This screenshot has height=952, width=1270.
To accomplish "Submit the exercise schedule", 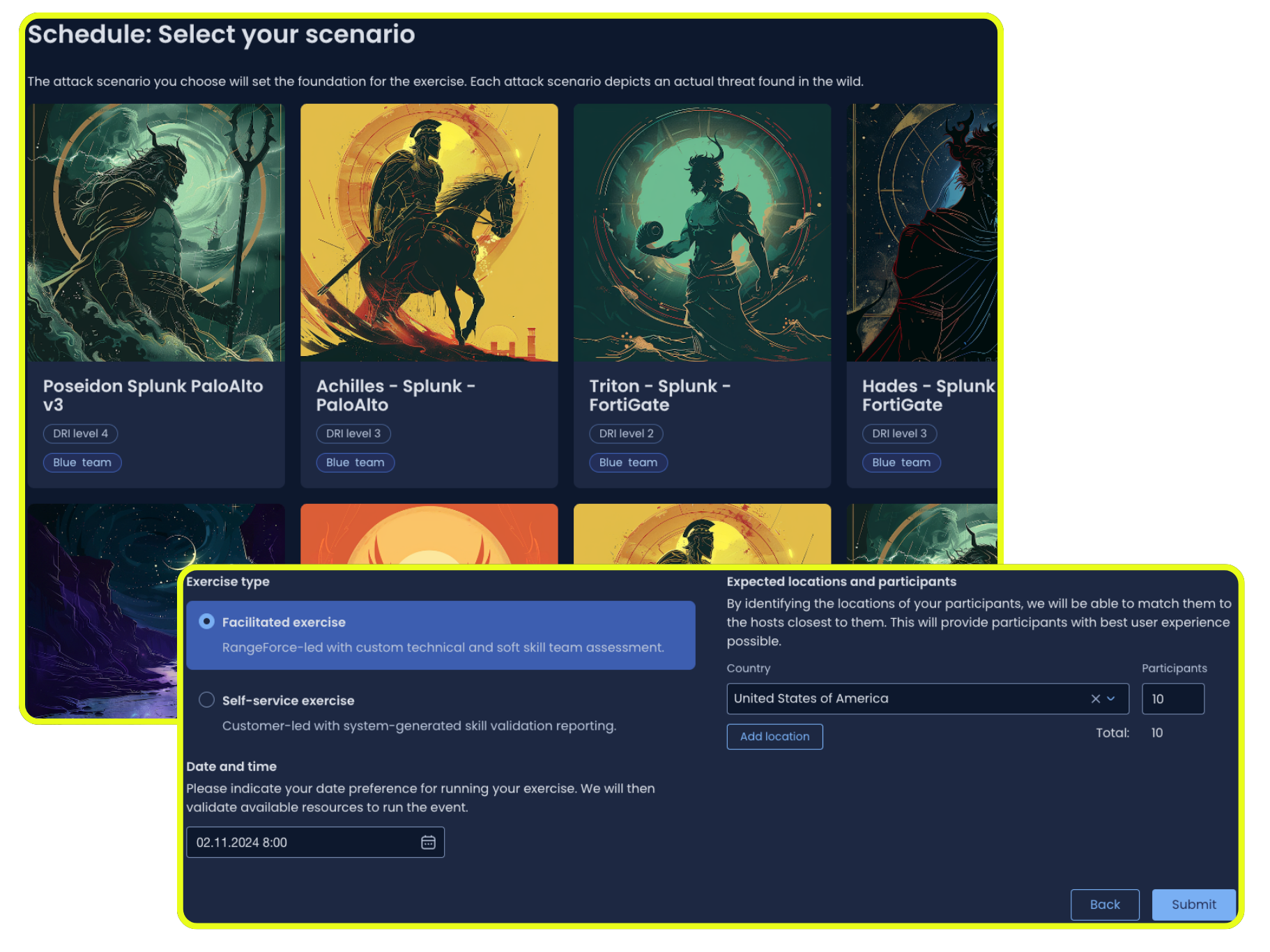I will pyautogui.click(x=1193, y=905).
